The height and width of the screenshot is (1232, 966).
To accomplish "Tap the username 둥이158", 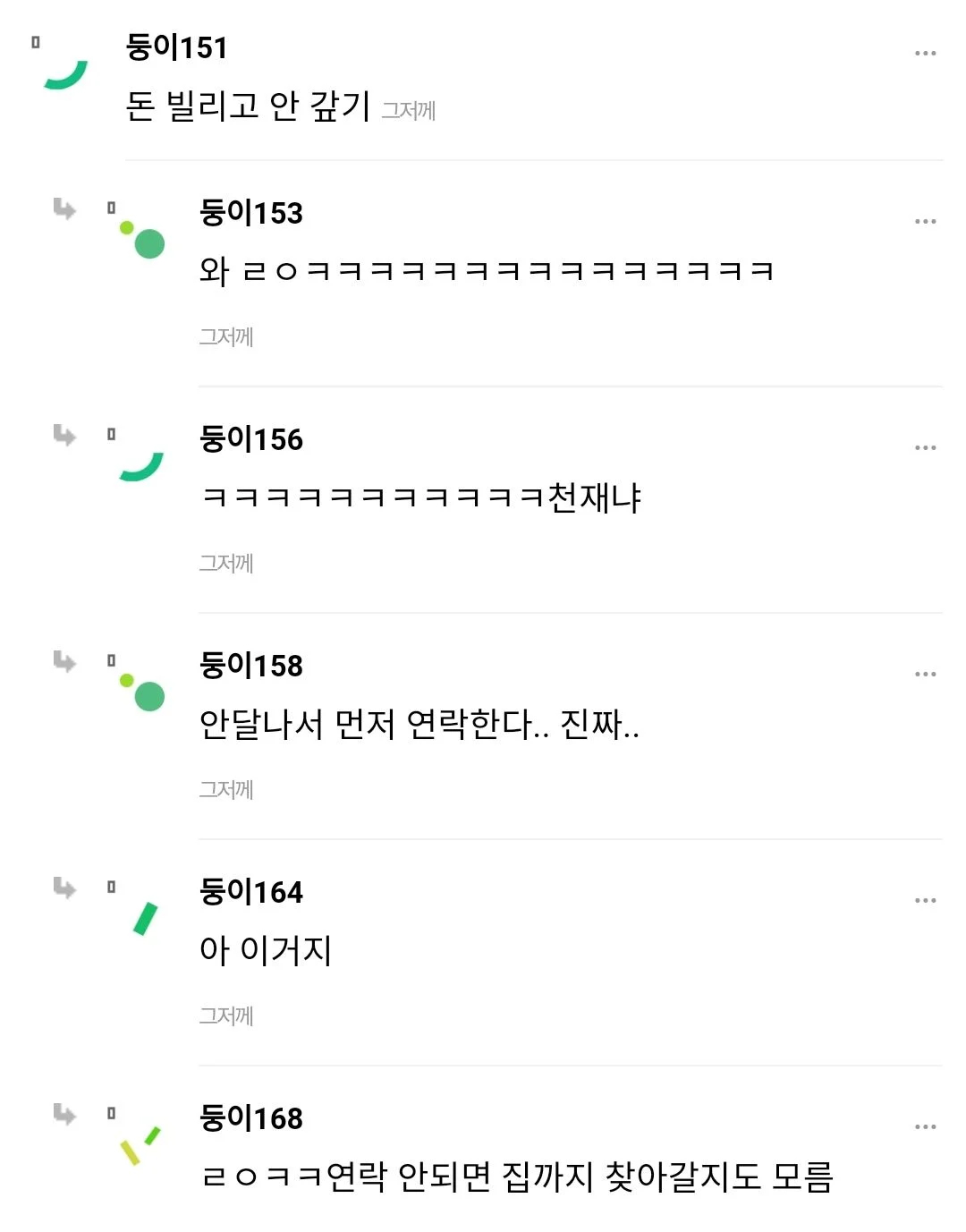I will [x=251, y=666].
